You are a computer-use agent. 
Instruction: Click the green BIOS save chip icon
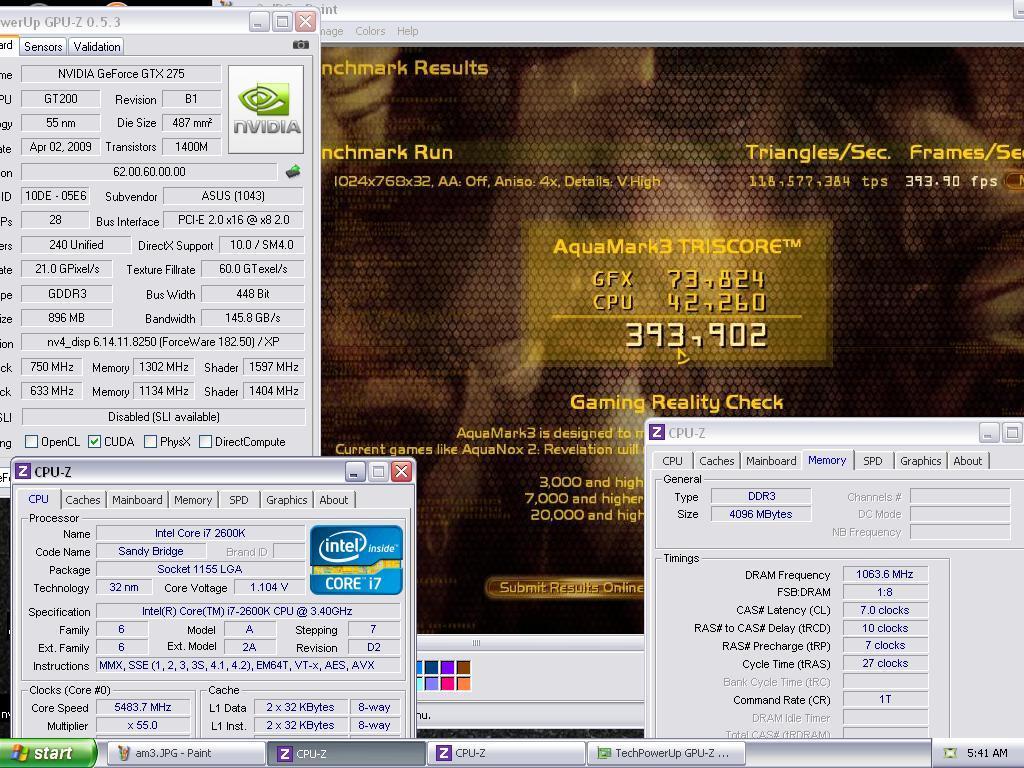tap(293, 172)
